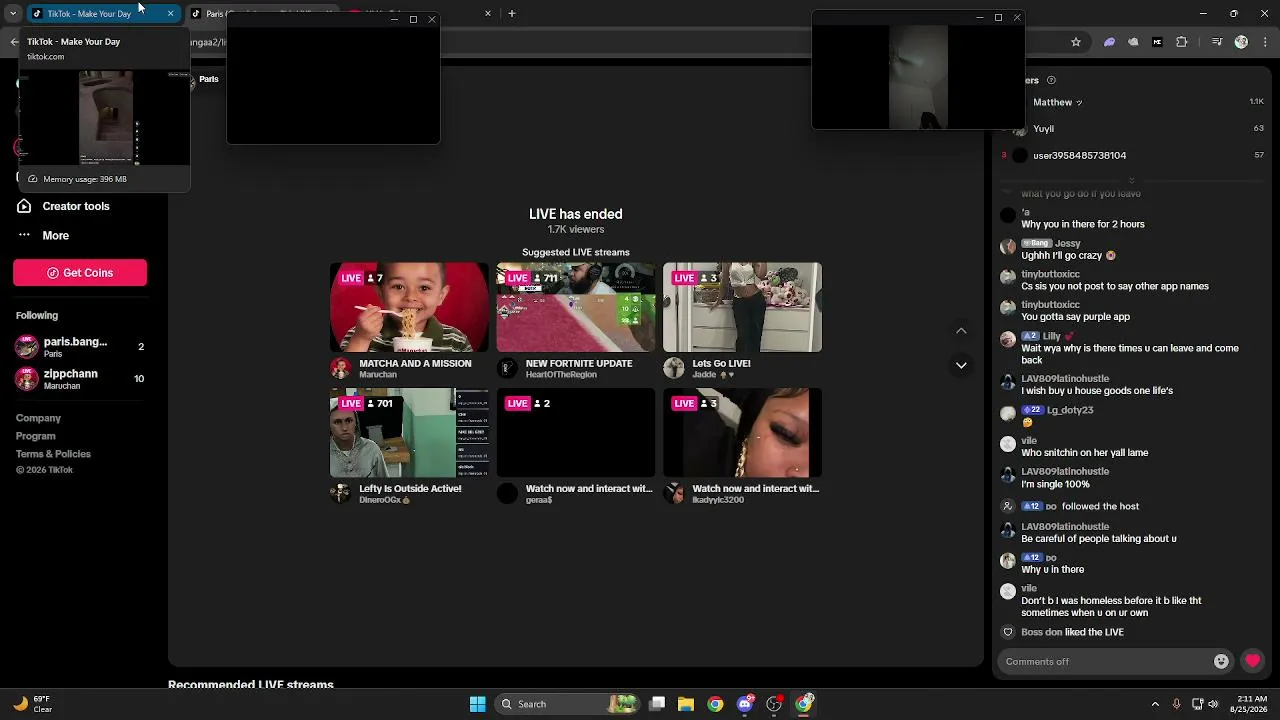This screenshot has height=720, width=1280.
Task: Click Lilly commenter name in chat
Action: (x=1052, y=336)
